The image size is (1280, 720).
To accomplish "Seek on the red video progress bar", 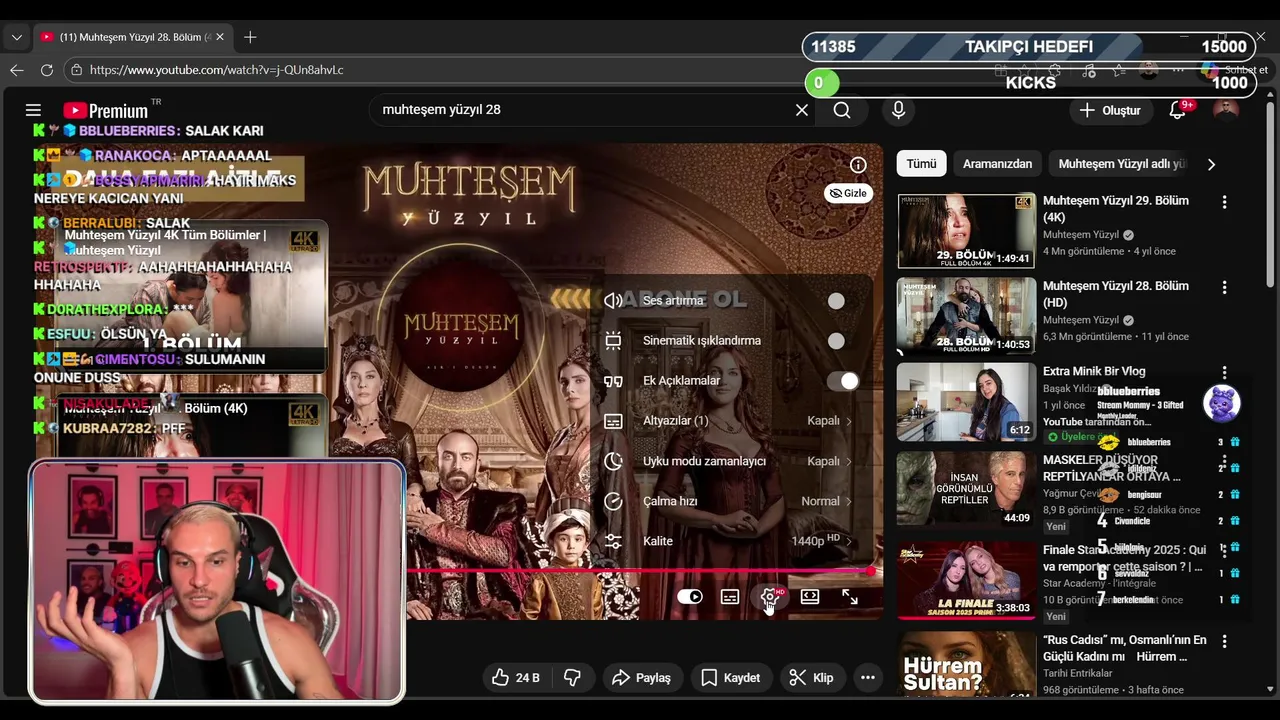I will coord(640,571).
